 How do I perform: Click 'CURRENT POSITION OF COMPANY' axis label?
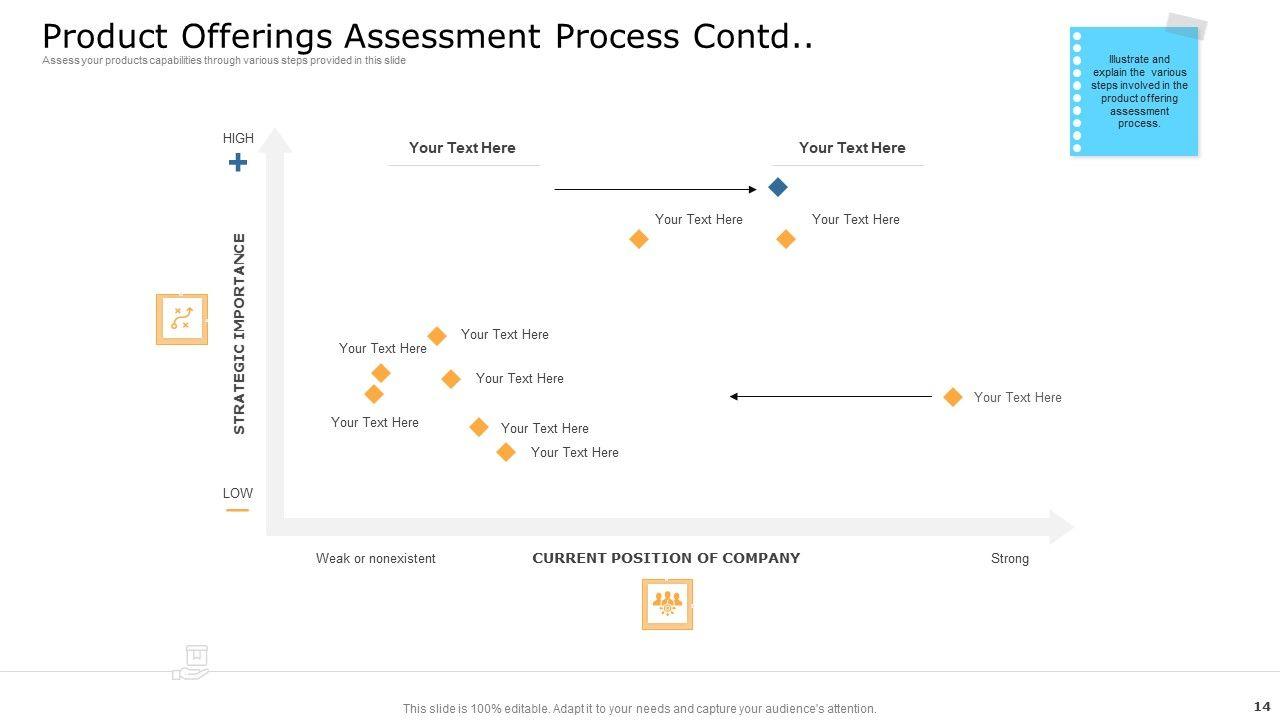[666, 558]
